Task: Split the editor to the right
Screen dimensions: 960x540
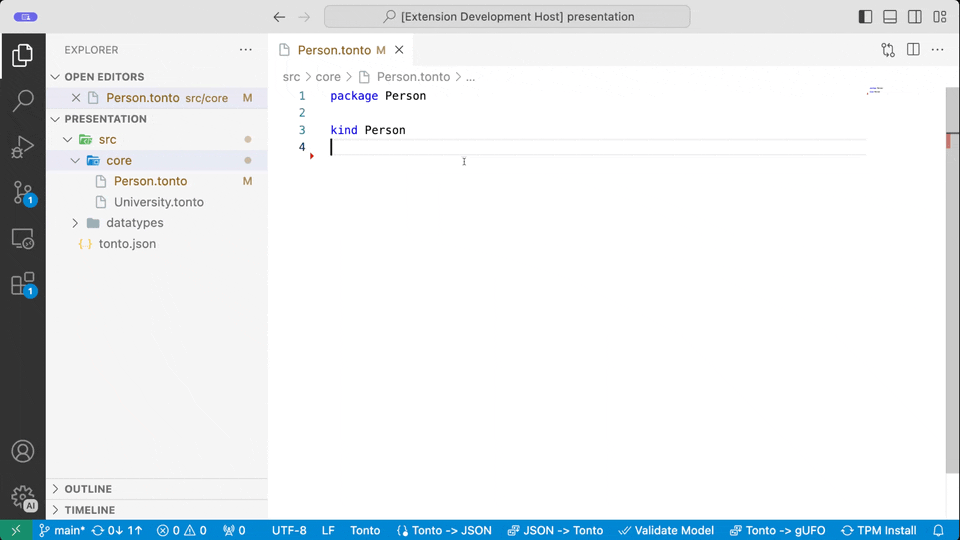Action: [x=913, y=50]
